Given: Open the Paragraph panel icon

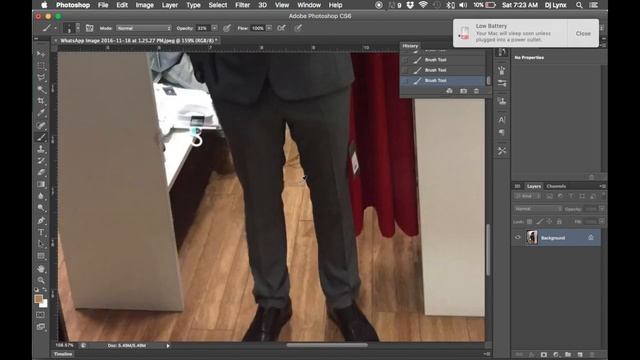Looking at the screenshot, I should [x=502, y=133].
